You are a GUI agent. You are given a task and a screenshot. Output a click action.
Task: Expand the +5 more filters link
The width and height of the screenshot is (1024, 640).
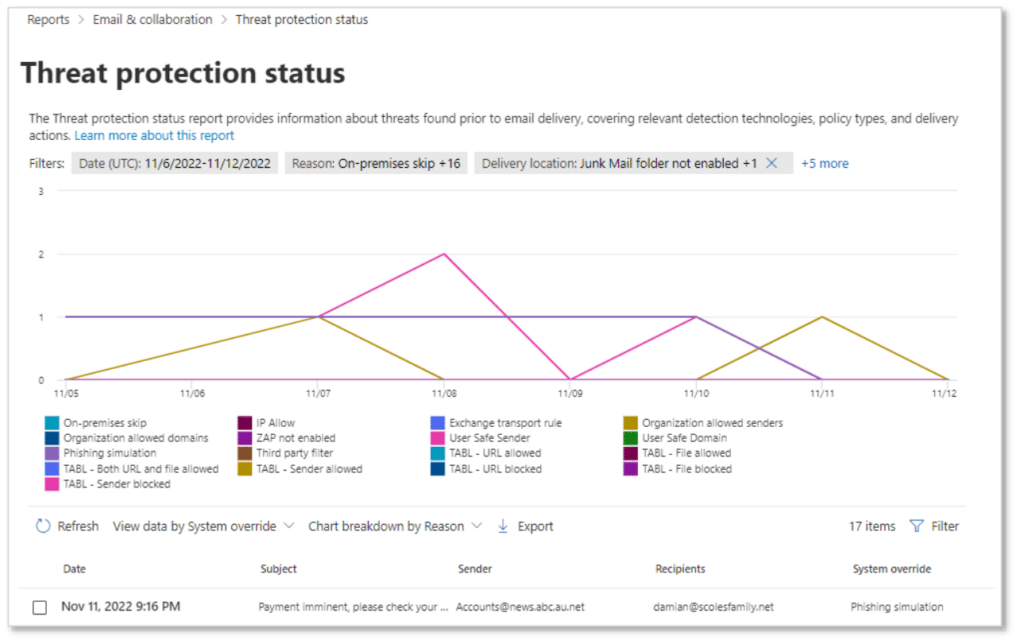[x=823, y=162]
